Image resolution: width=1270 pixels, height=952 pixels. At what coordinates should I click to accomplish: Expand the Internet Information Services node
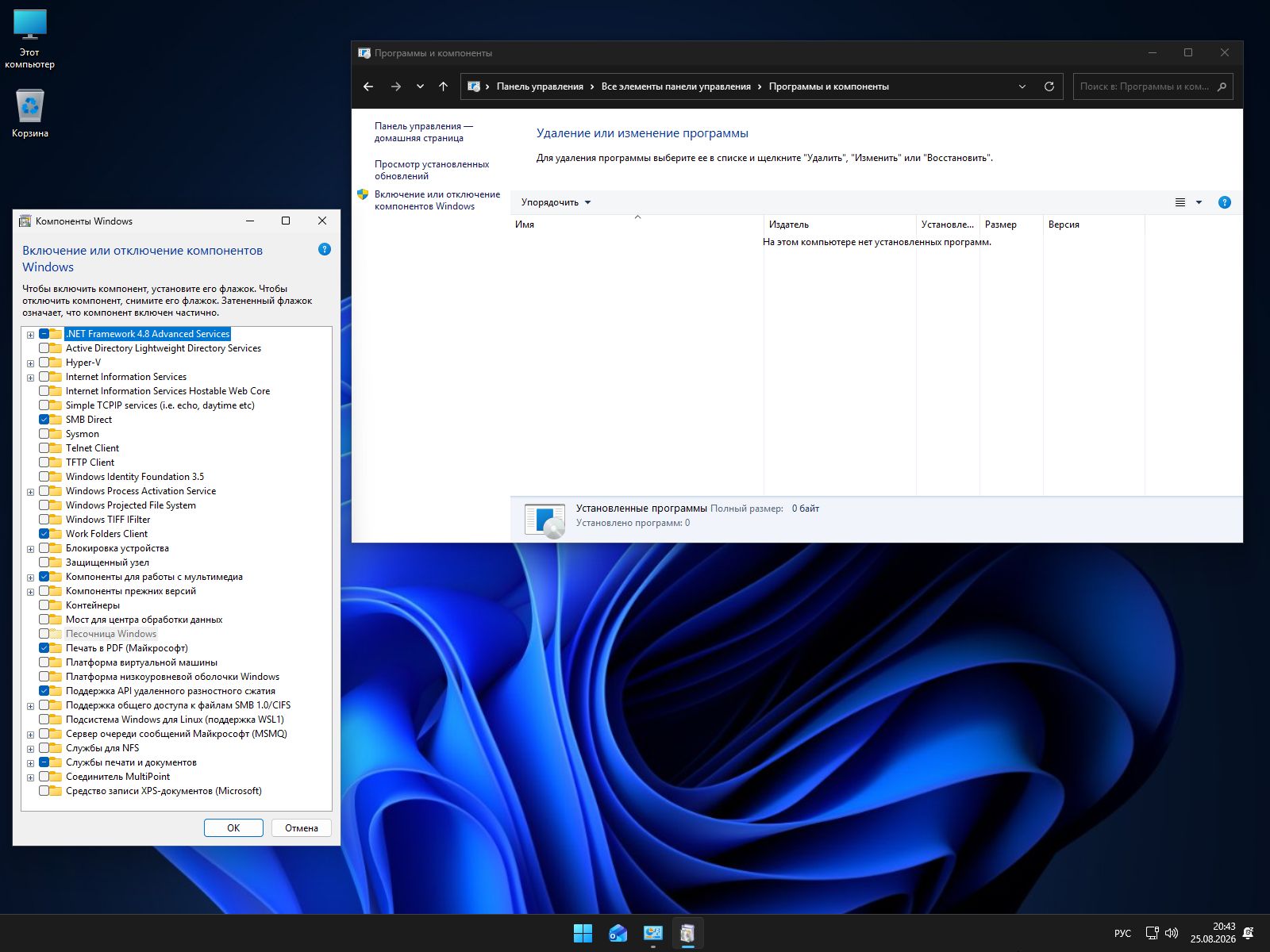[x=31, y=378]
